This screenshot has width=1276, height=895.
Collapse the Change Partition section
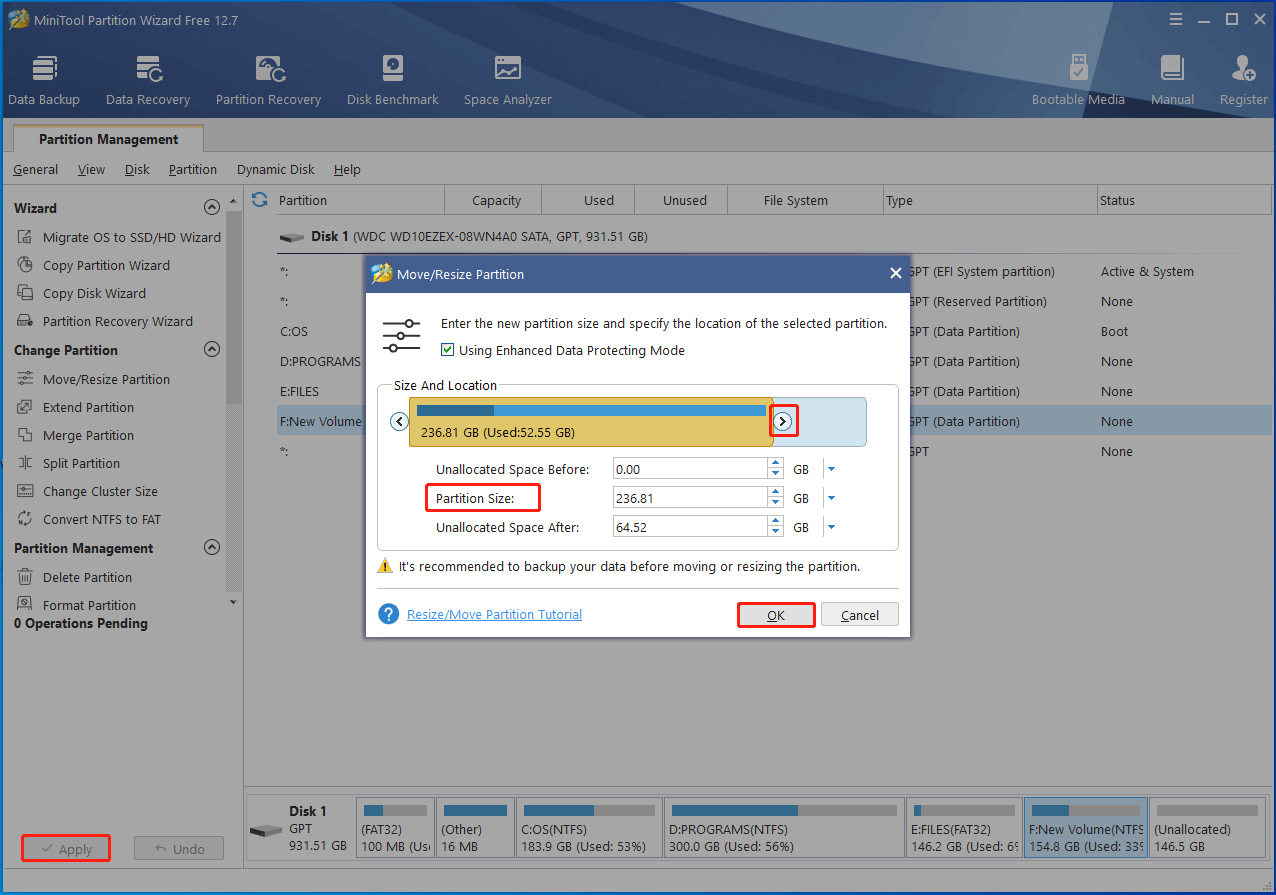pyautogui.click(x=211, y=350)
